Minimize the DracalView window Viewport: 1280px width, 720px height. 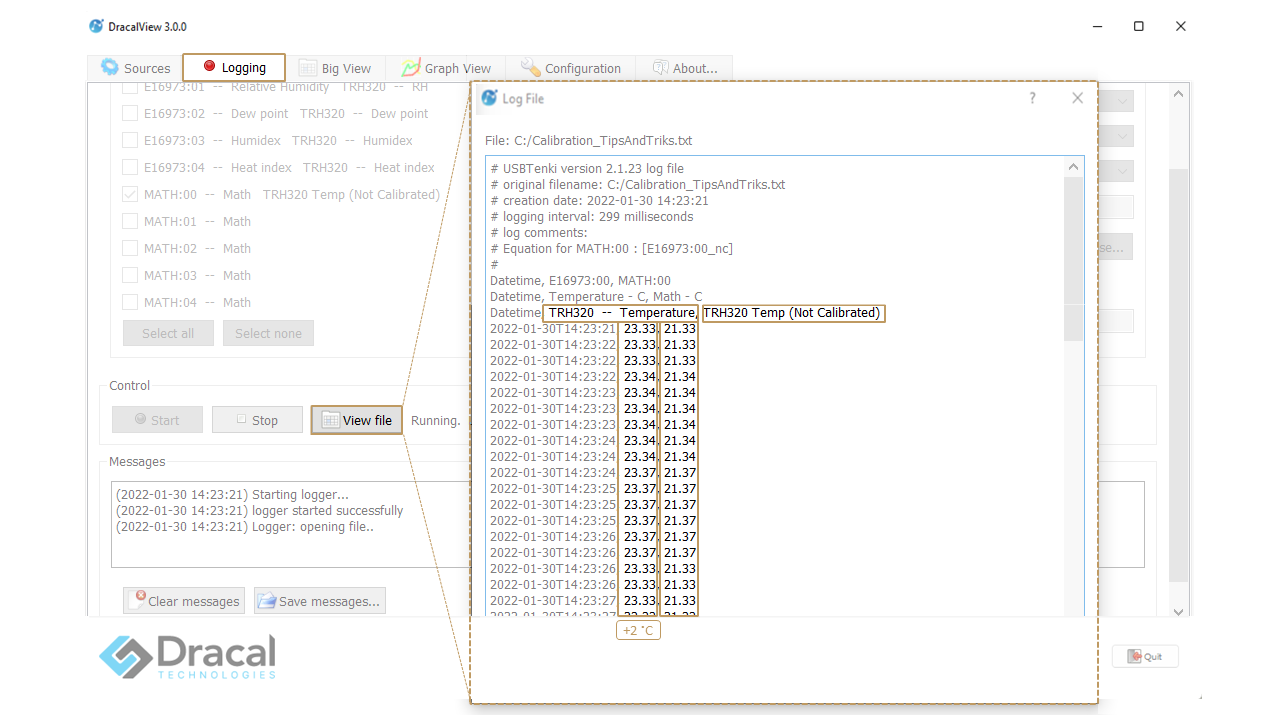tap(1096, 26)
